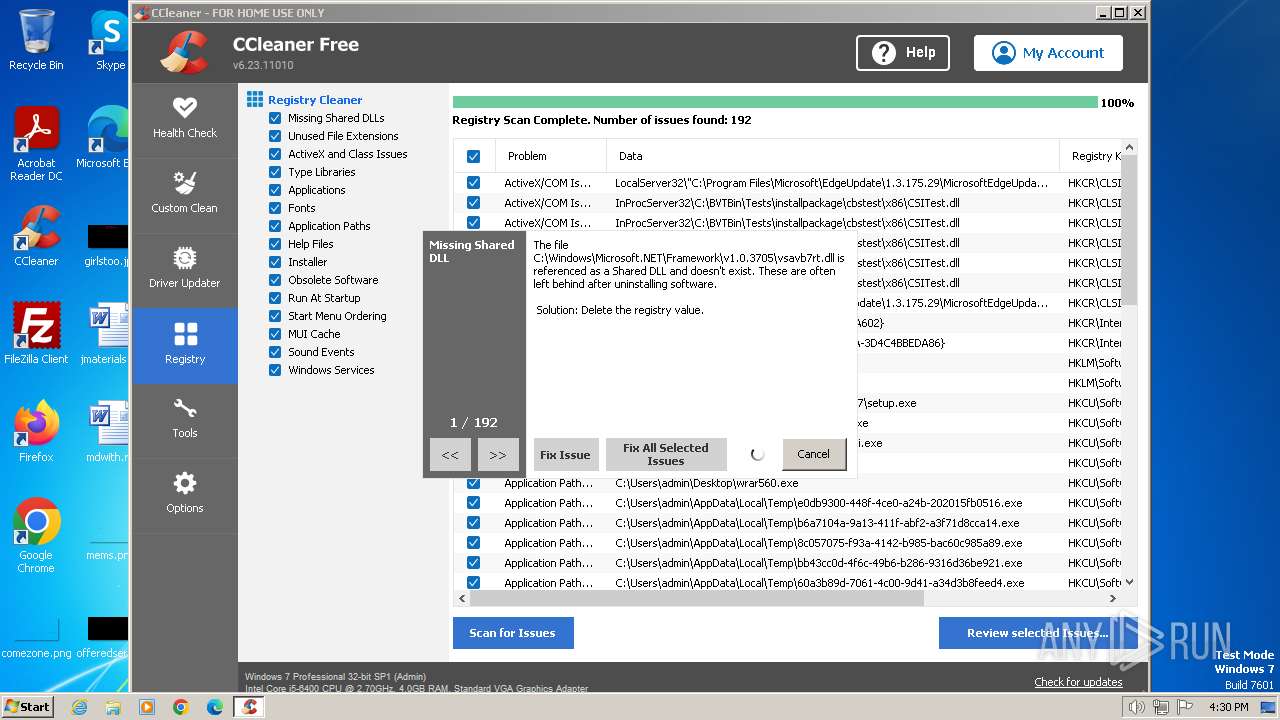Viewport: 1280px width, 720px height.
Task: Click the horizontal scrollbar right arrow
Action: click(1113, 598)
